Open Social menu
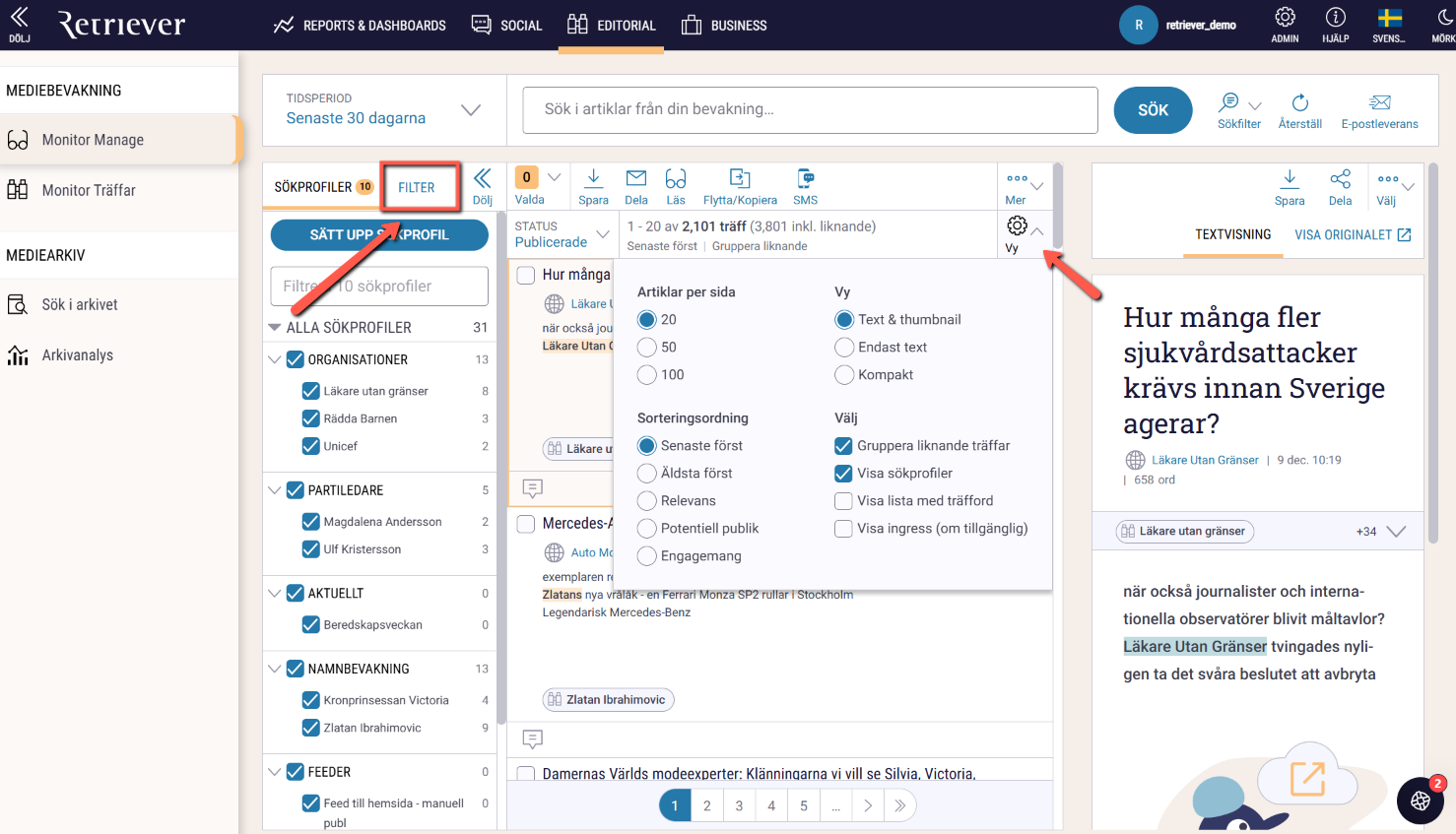The height and width of the screenshot is (834, 1456). pyautogui.click(x=506, y=25)
